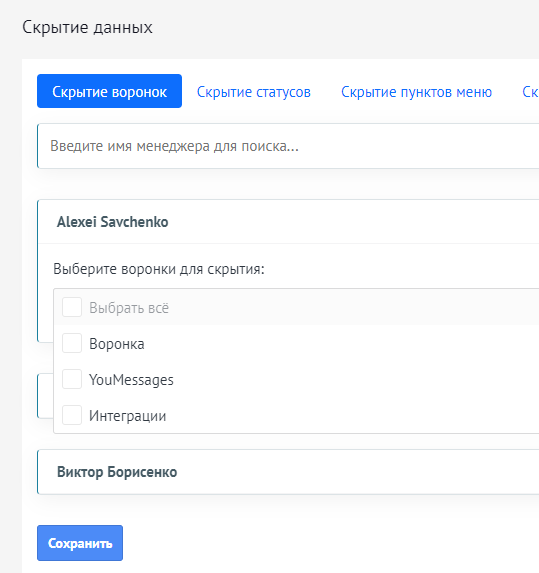Click the Выберите воронки для скрытия label
539x573 pixels.
pyautogui.click(x=159, y=269)
